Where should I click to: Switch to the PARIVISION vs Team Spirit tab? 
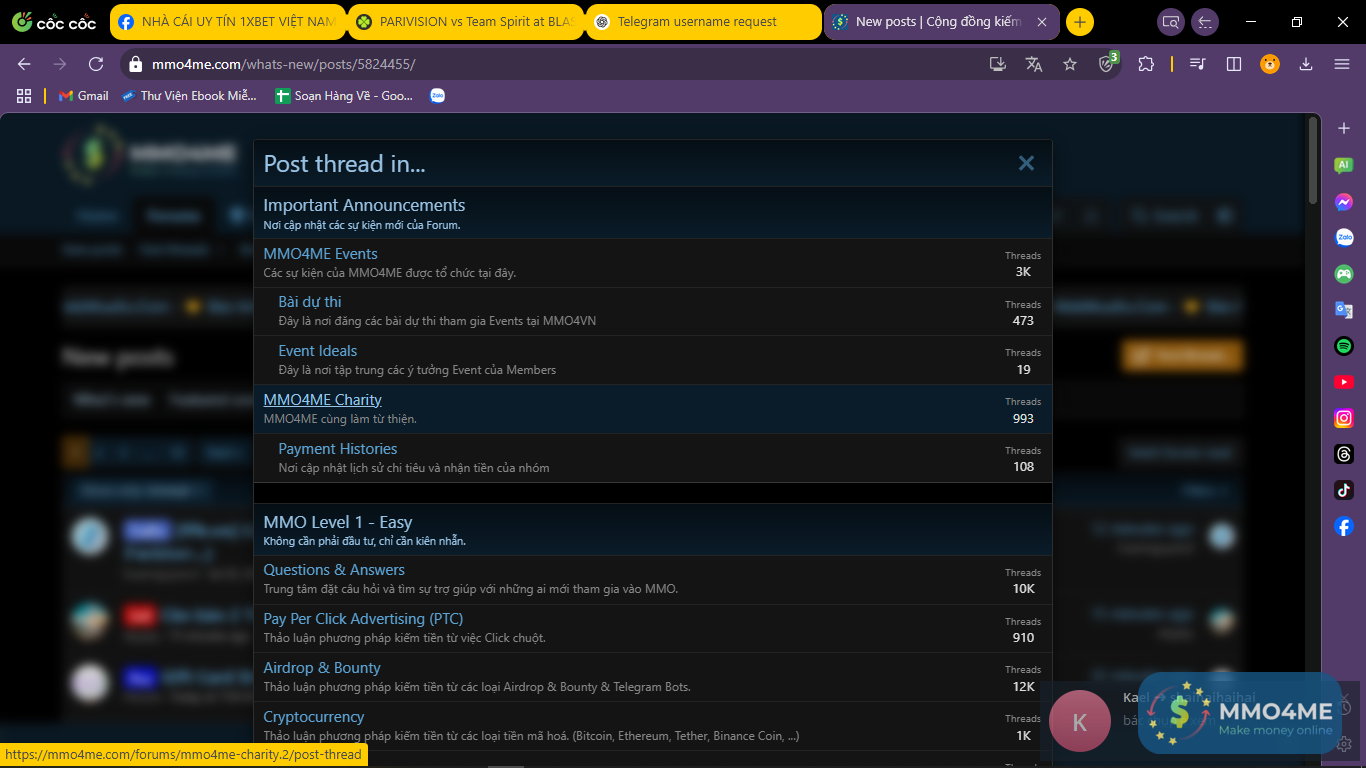(466, 21)
